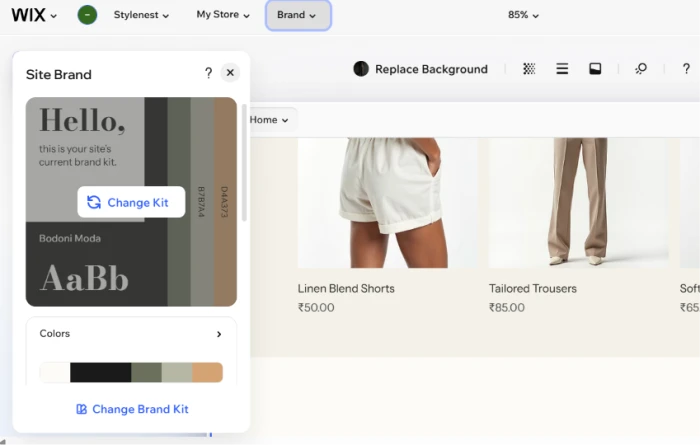Click the toolbar help question mark
Screen dimensions: 700x445
pos(686,69)
